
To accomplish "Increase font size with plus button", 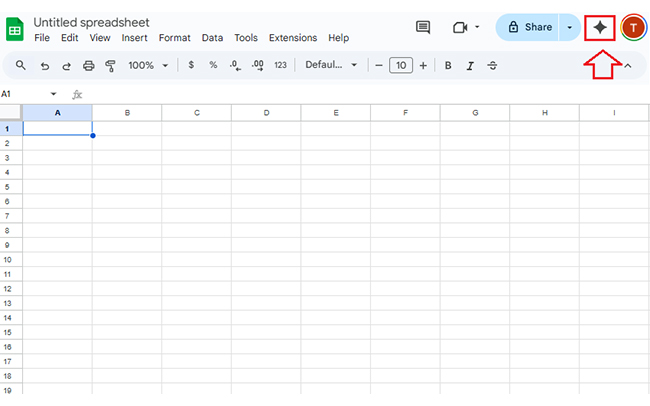I will click(423, 65).
